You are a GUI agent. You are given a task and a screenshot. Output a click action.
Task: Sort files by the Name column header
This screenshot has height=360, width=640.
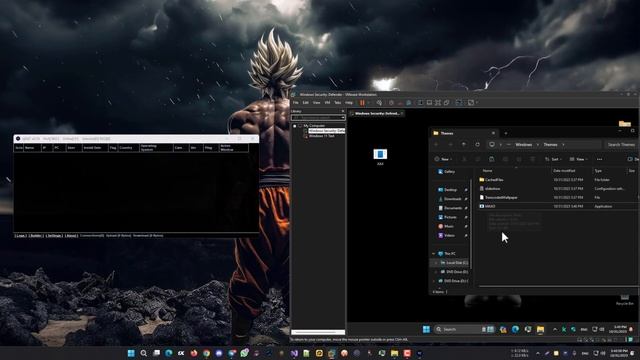coord(487,171)
